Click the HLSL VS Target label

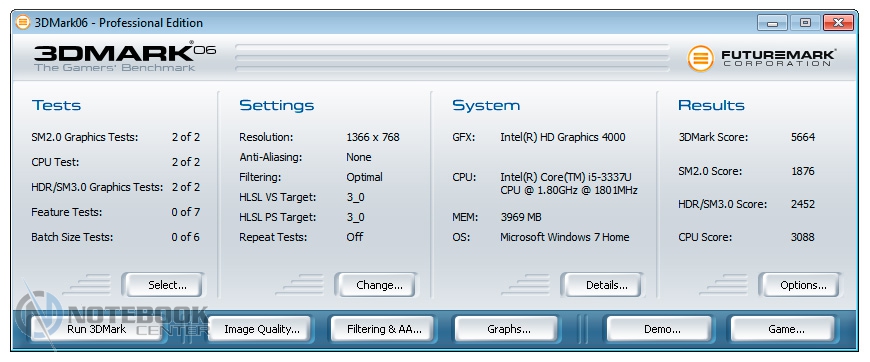click(x=277, y=197)
